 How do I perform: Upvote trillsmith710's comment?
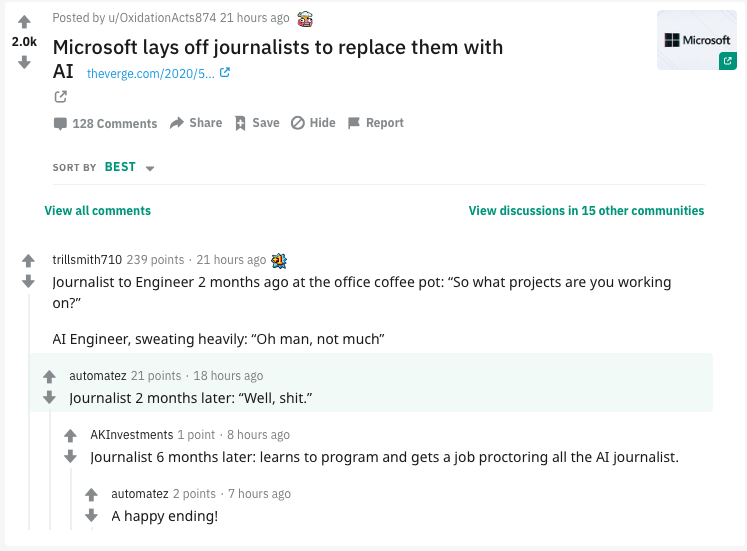pyautogui.click(x=29, y=261)
